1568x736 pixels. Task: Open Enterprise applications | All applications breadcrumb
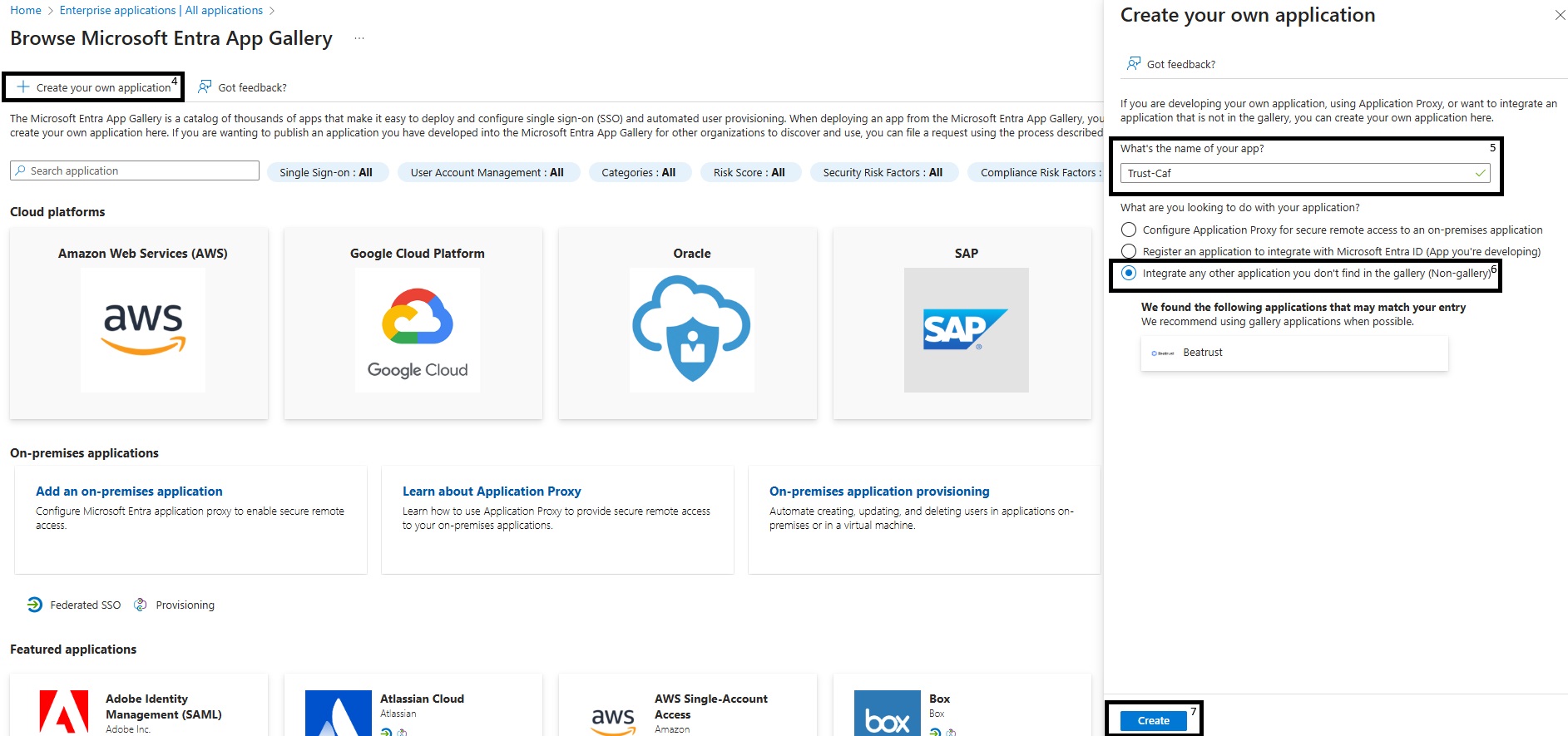click(161, 10)
